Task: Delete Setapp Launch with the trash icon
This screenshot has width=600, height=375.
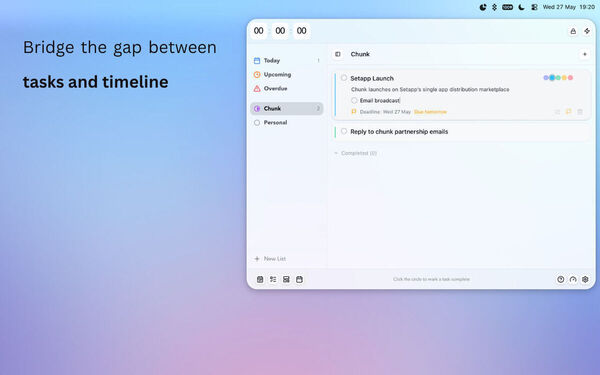Action: point(580,112)
